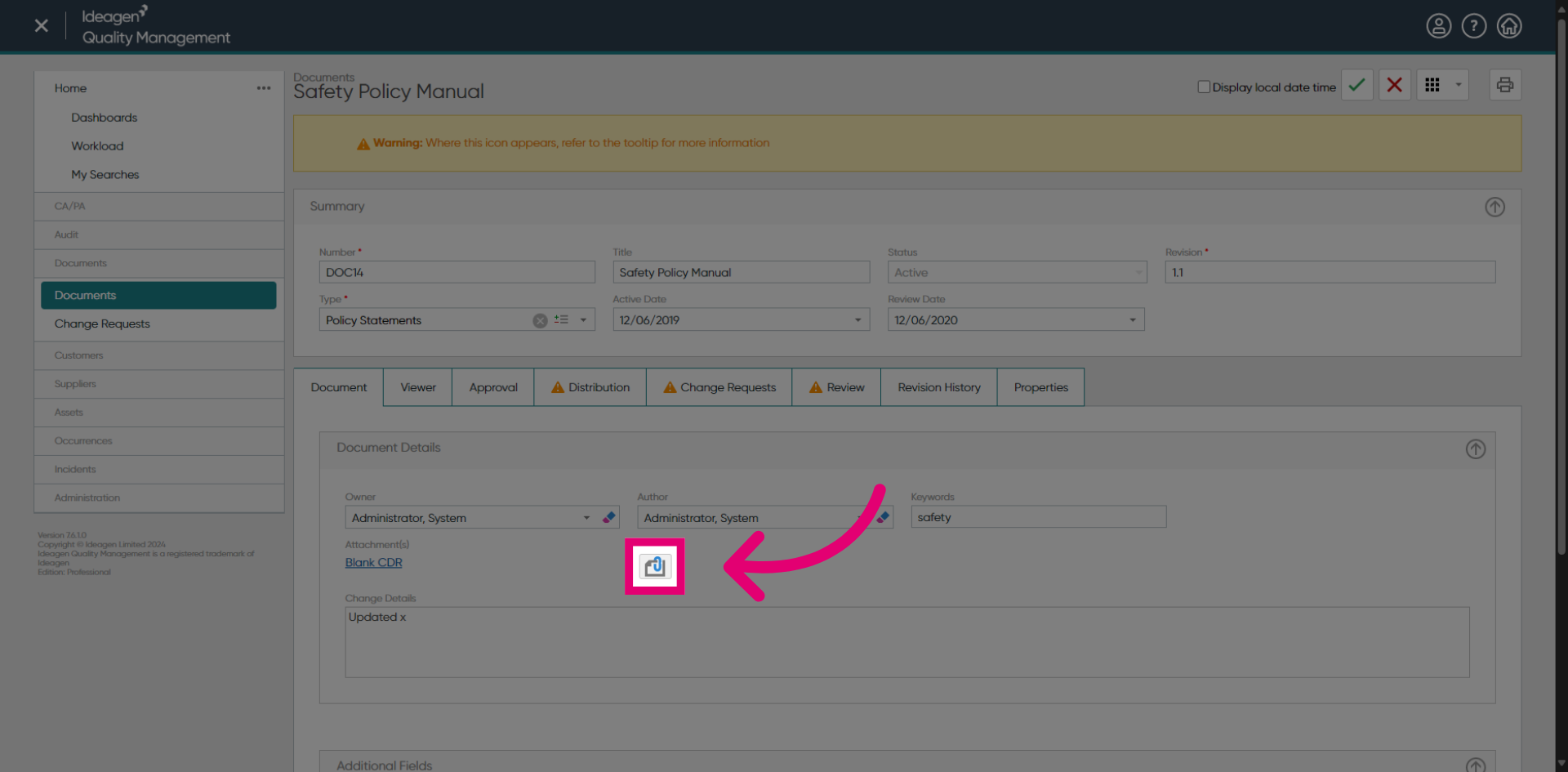Click the Title field Safety Policy Manual
Viewport: 1568px width, 772px height.
click(x=742, y=272)
